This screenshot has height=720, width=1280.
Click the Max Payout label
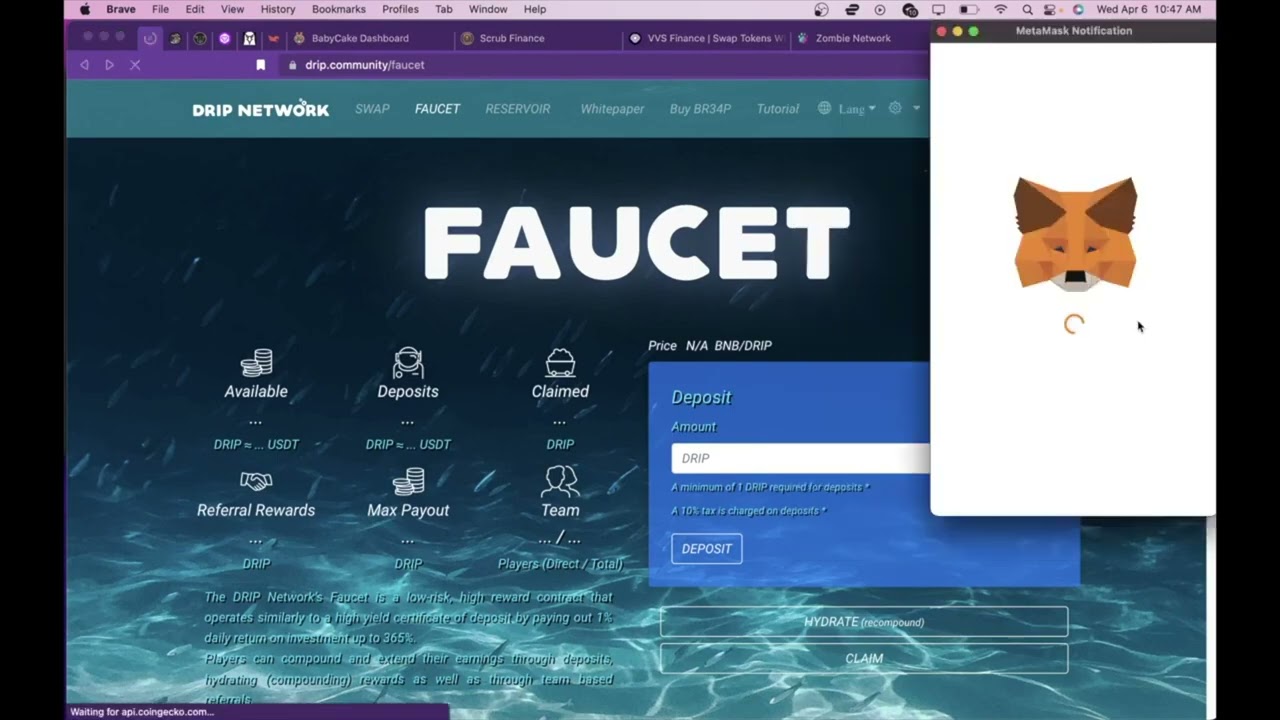point(408,510)
